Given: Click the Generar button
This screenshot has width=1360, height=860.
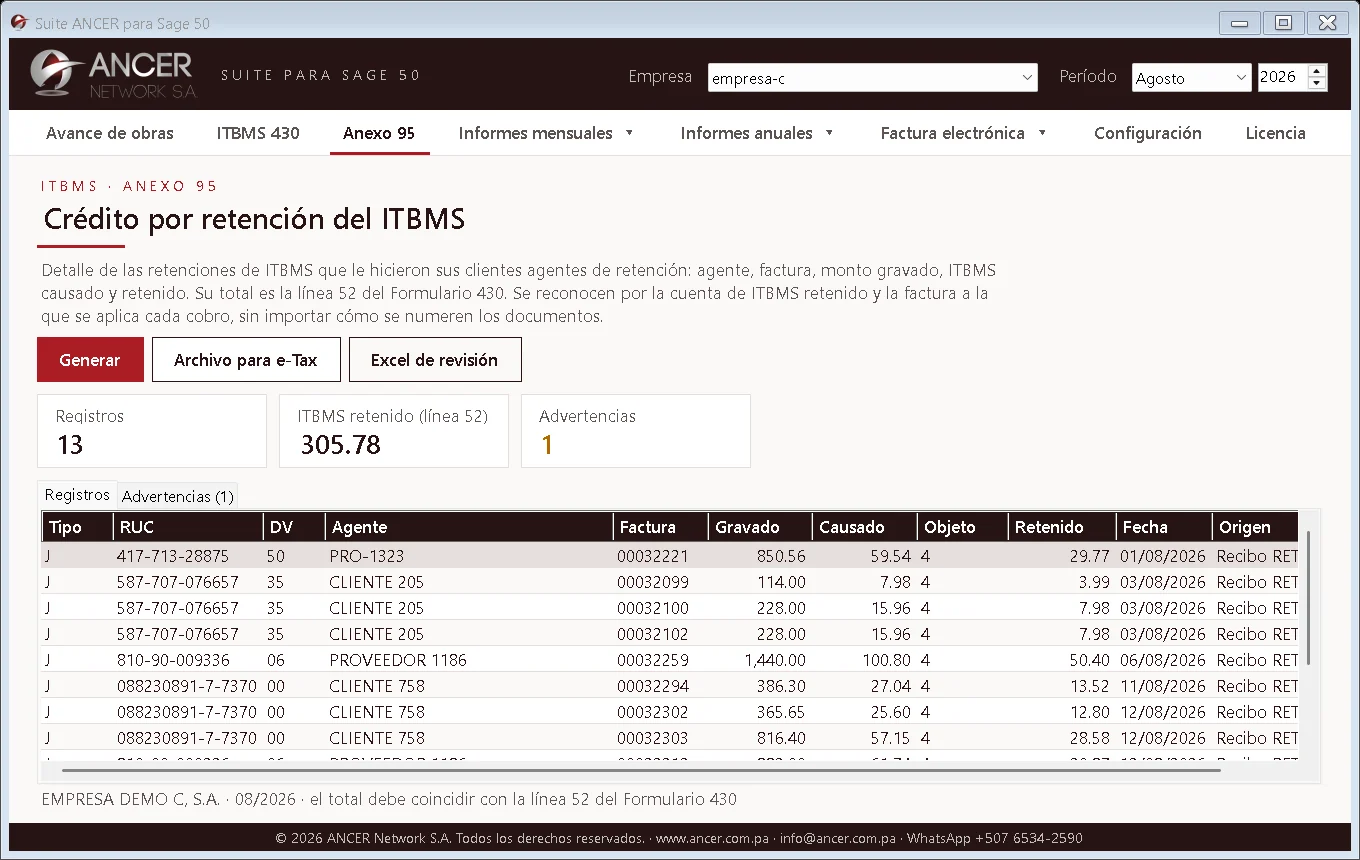Looking at the screenshot, I should click(90, 360).
